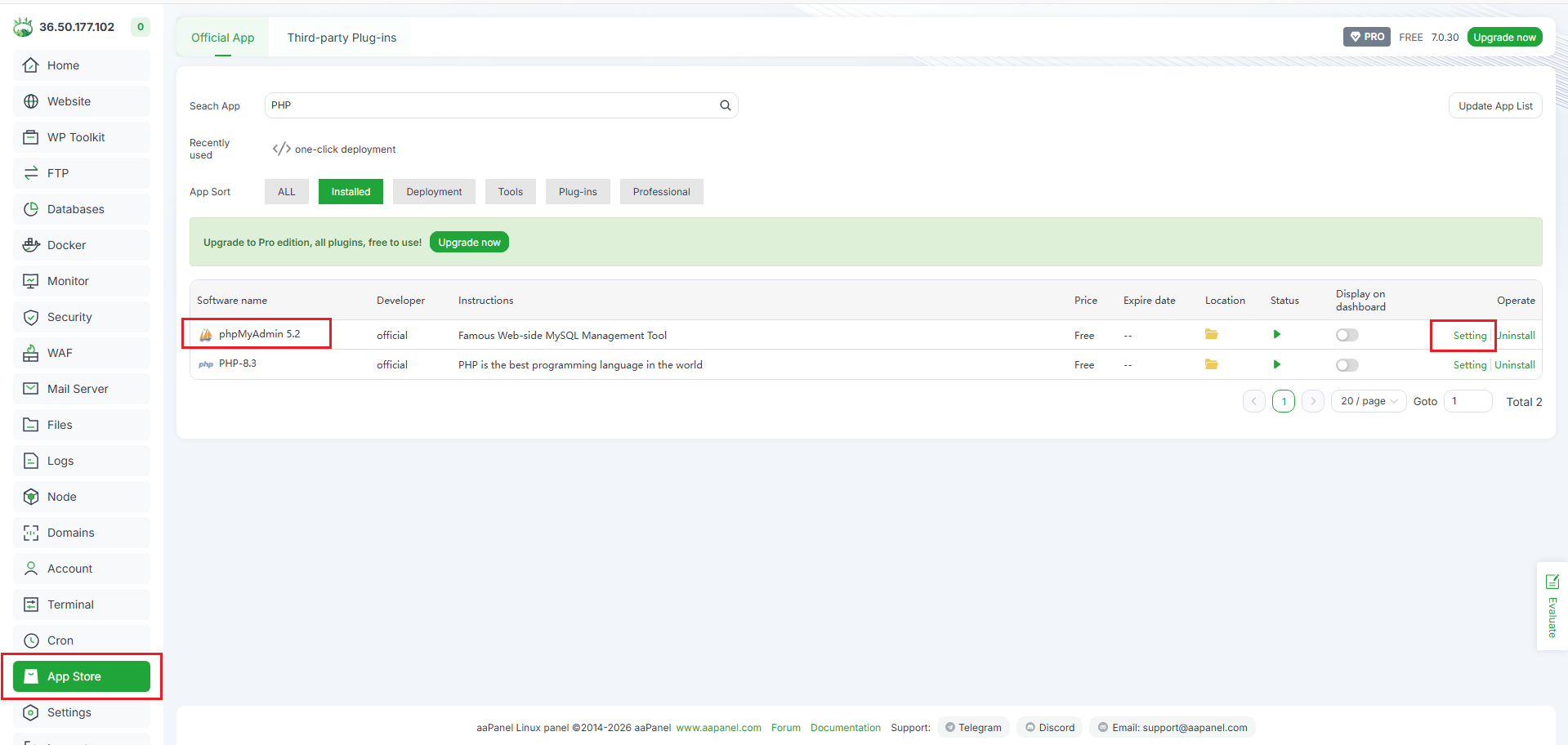
Task: Toggle phpMyAdmin display on dashboard
Action: 1347,335
